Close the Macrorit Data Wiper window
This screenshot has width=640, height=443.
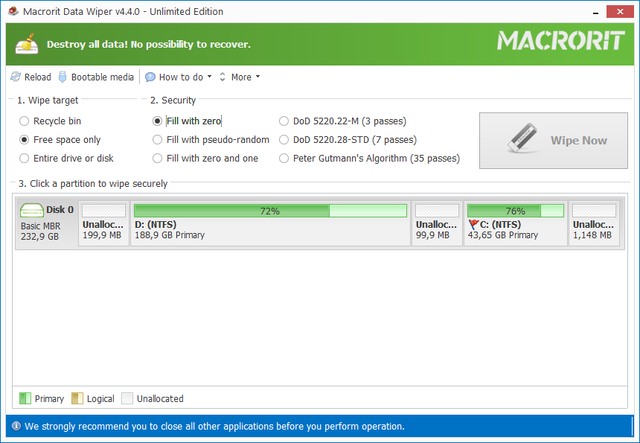(620, 11)
